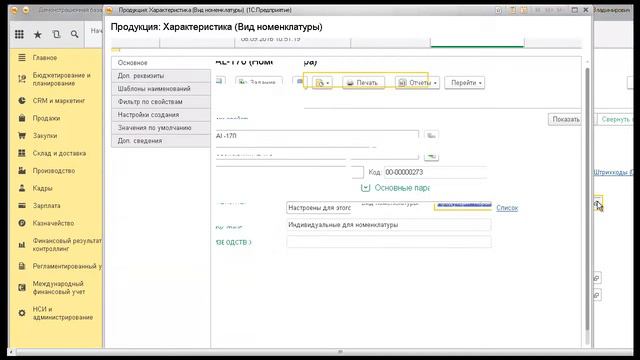Open the sections grid menu icon
The image size is (640, 360).
pos(19,35)
